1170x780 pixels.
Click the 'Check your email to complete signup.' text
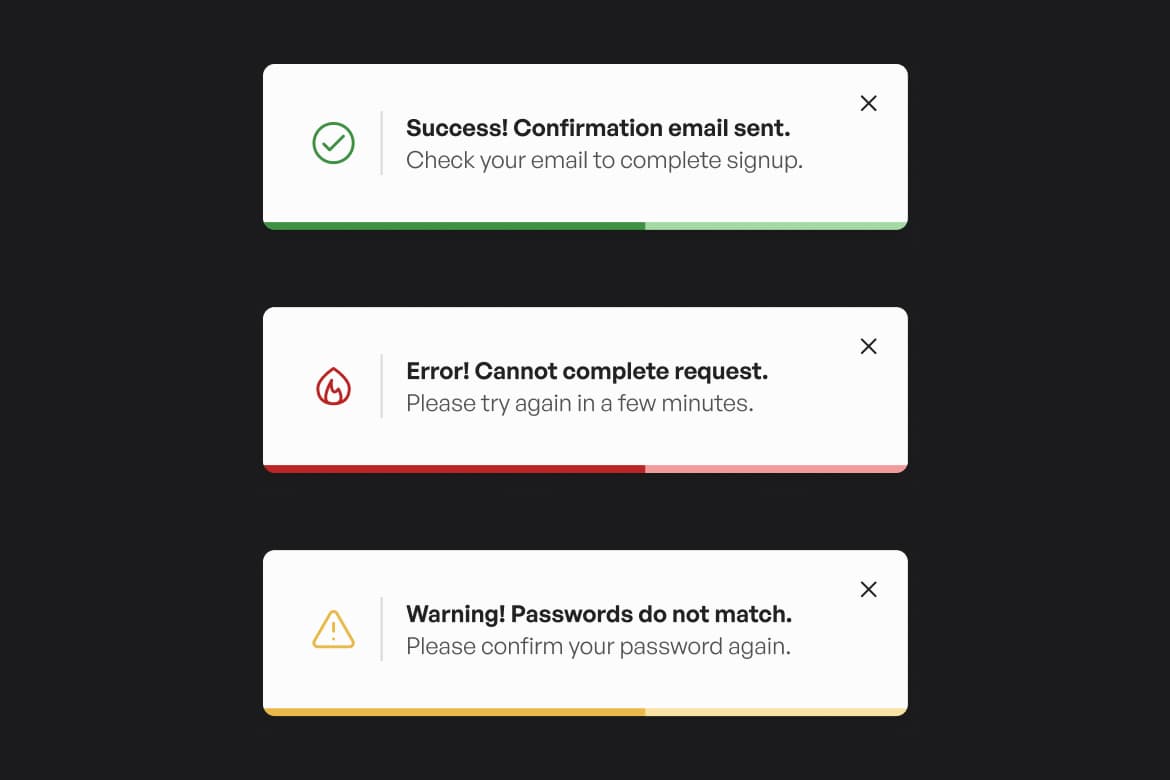point(604,160)
